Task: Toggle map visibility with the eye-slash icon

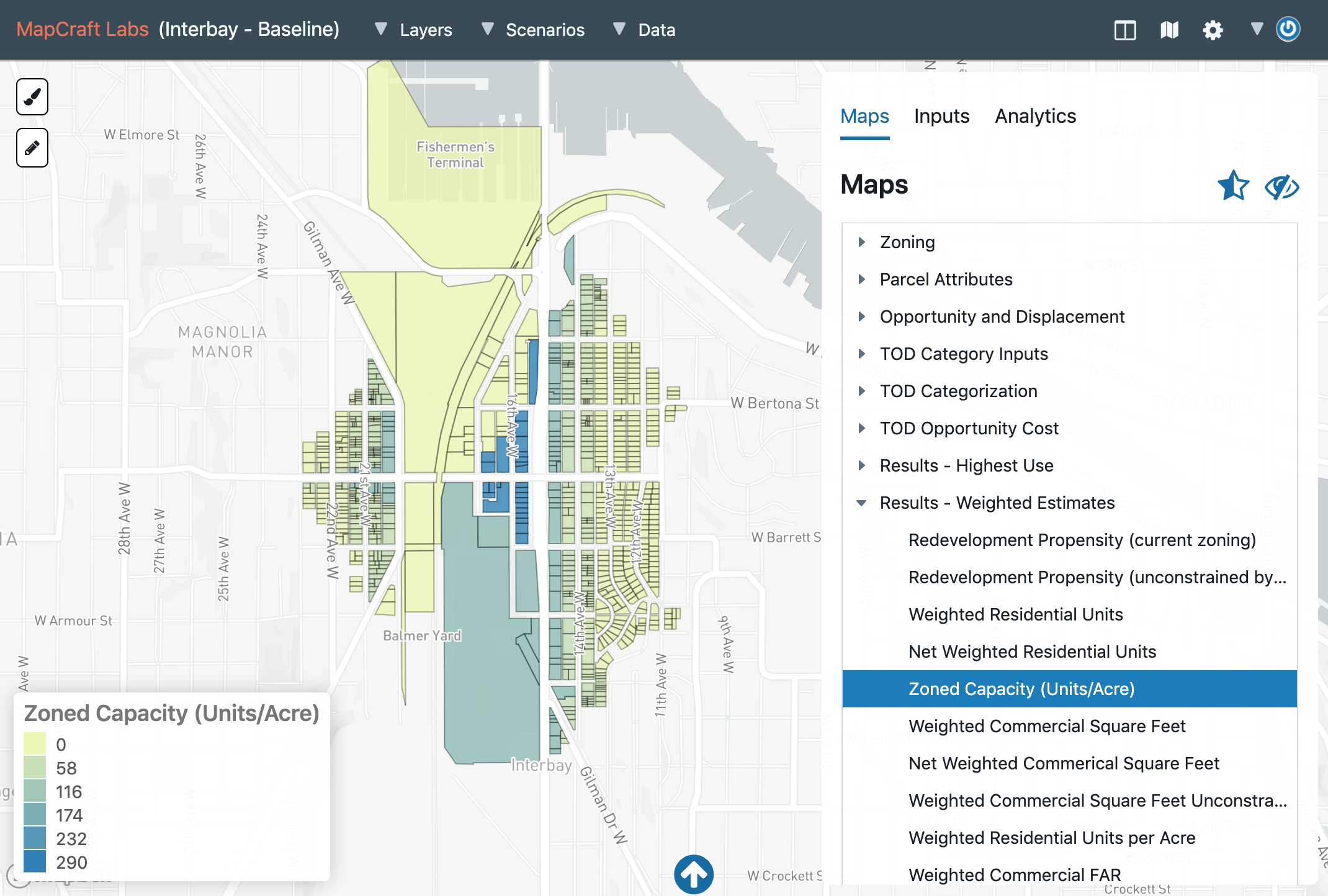Action: tap(1281, 186)
